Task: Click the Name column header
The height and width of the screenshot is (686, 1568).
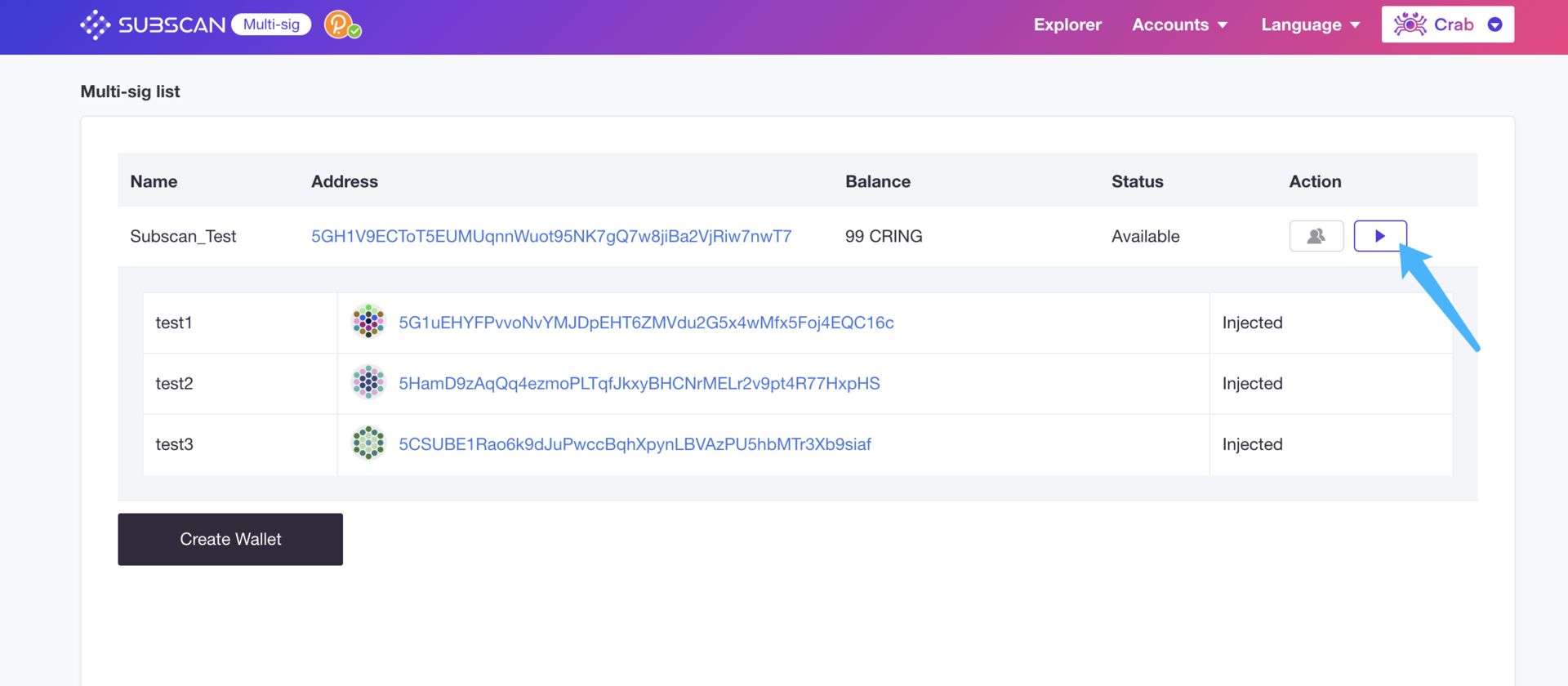Action: pos(154,181)
